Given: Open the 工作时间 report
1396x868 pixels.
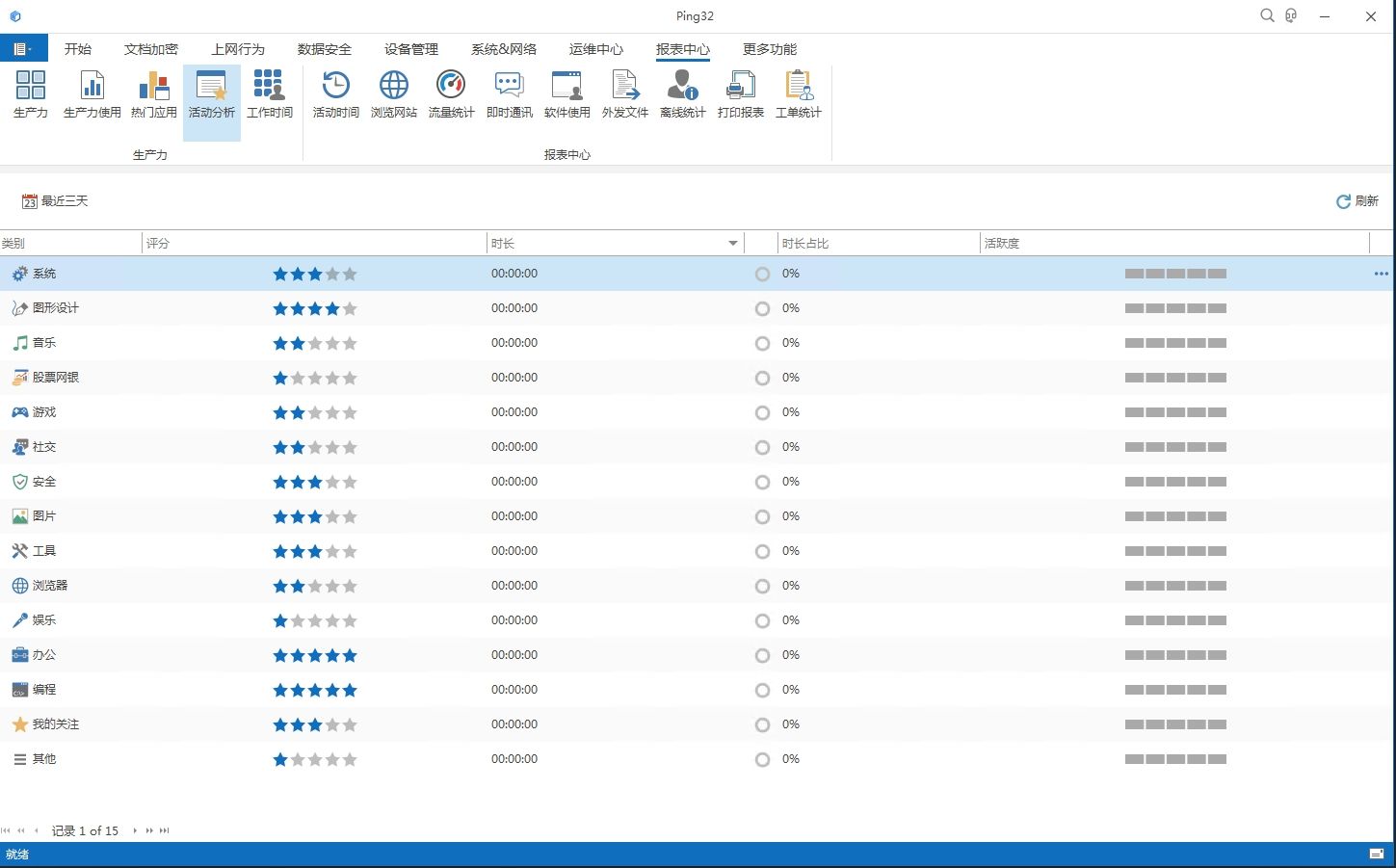Looking at the screenshot, I should 270,94.
